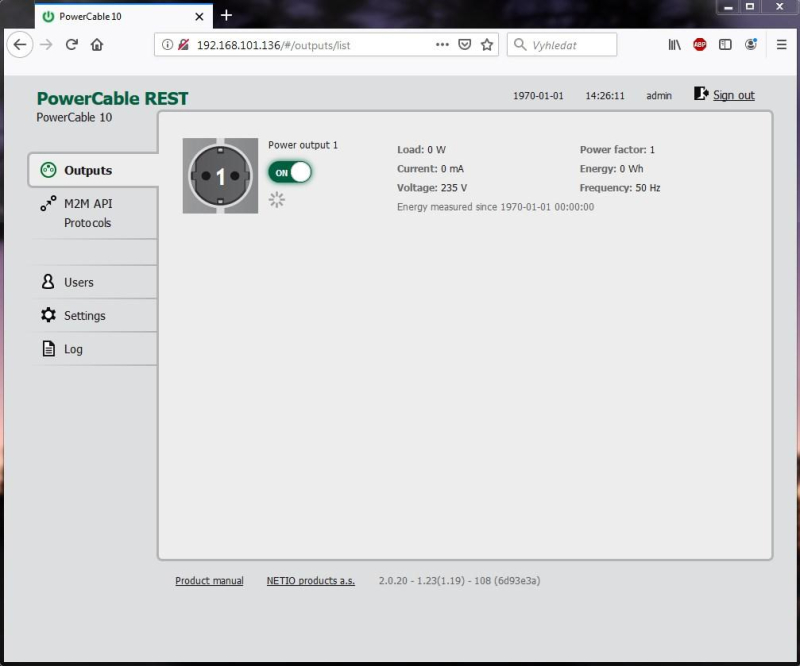The width and height of the screenshot is (800, 666).
Task: Click the Sign out link
Action: pyautogui.click(x=733, y=95)
